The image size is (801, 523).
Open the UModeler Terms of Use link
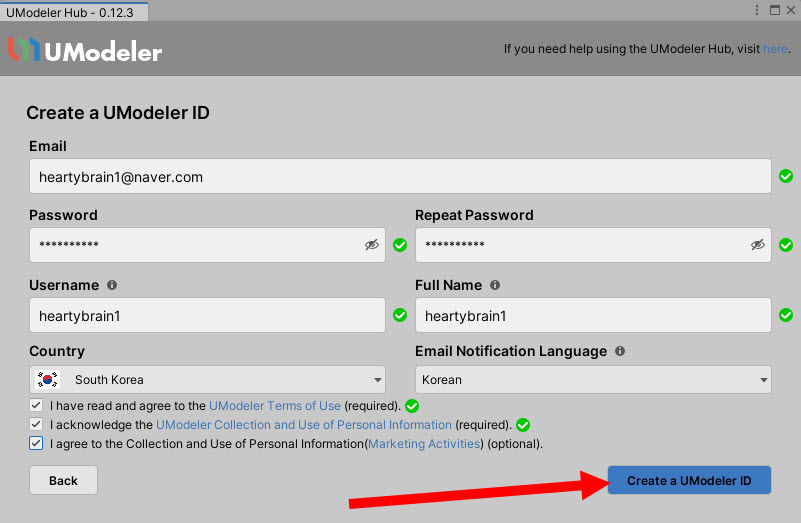point(275,406)
